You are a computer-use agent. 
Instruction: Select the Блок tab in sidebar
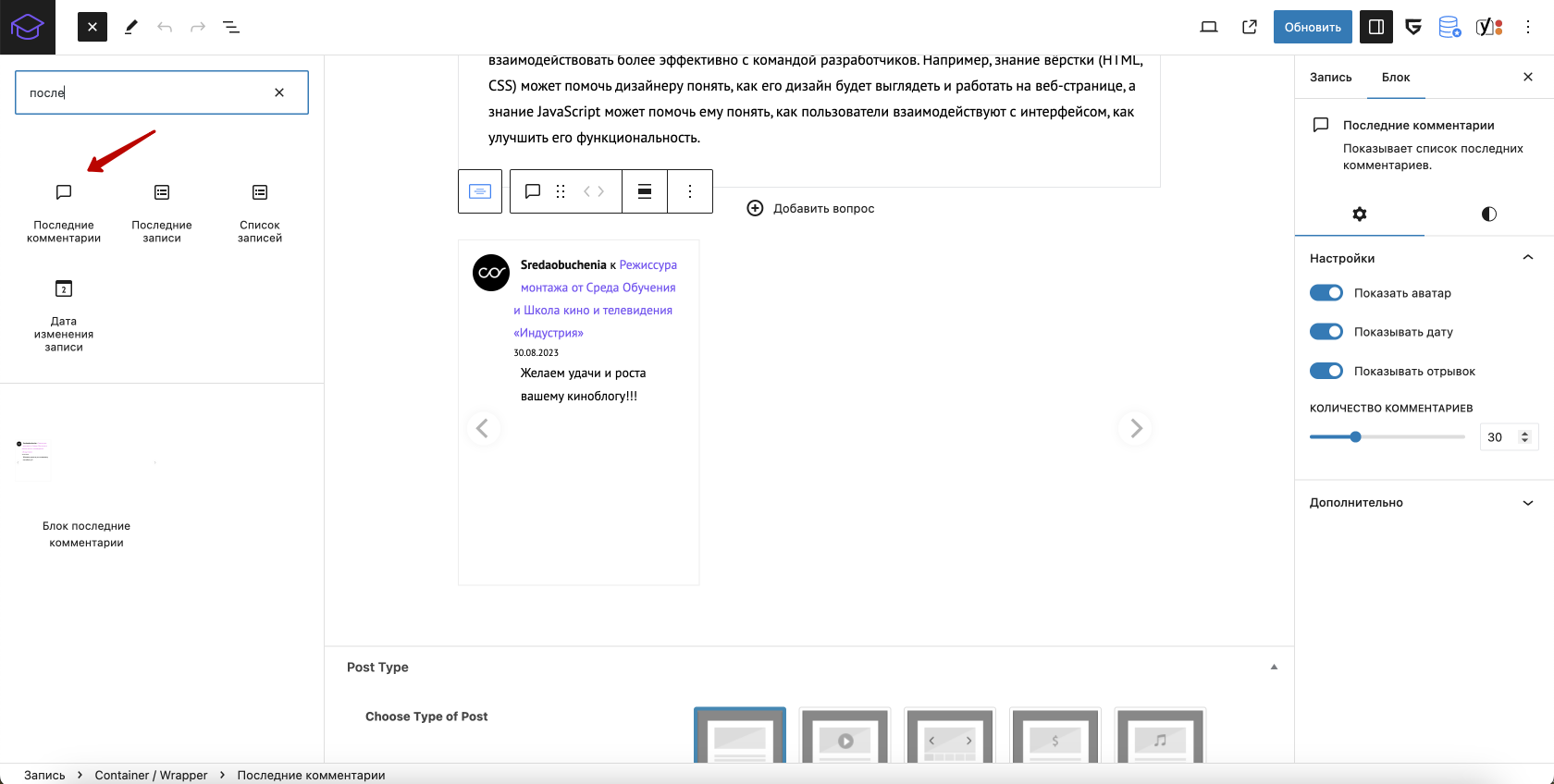pyautogui.click(x=1396, y=78)
